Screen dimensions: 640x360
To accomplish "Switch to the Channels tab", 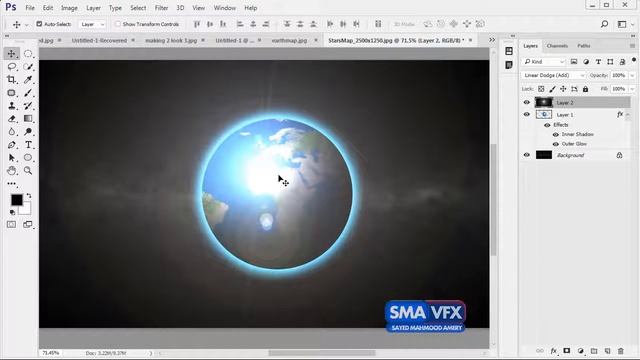I will click(557, 46).
